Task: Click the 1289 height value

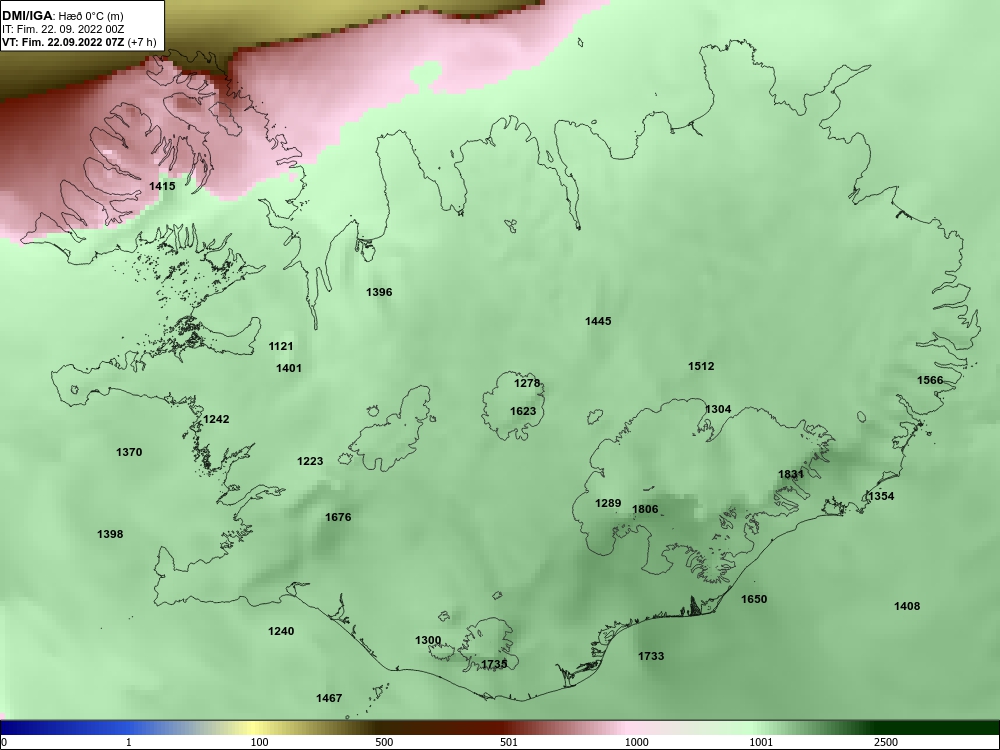Action: pyautogui.click(x=608, y=503)
